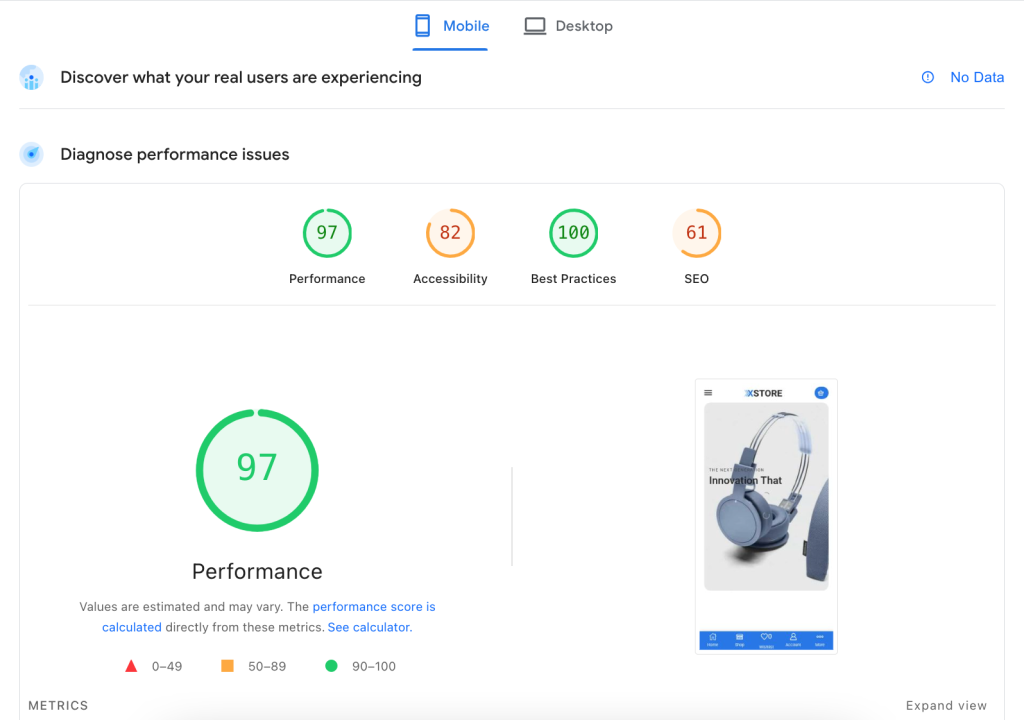Expand the metrics view
1024x720 pixels.
(x=945, y=705)
